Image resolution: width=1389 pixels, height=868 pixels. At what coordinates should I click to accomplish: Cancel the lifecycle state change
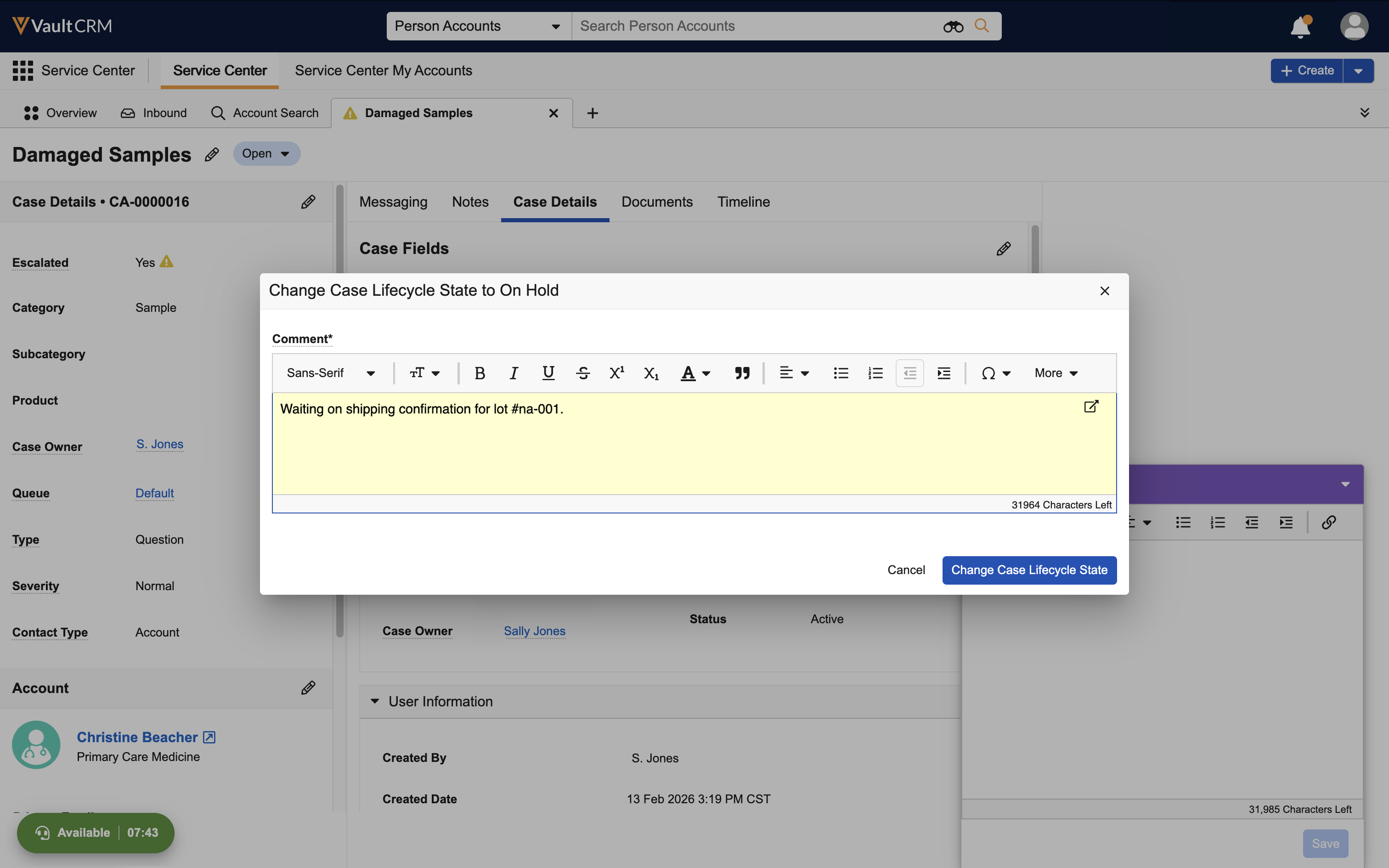coord(906,570)
